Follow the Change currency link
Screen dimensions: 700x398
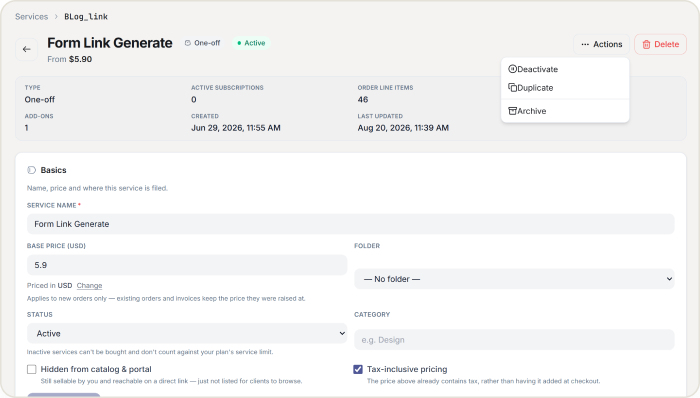tap(89, 286)
